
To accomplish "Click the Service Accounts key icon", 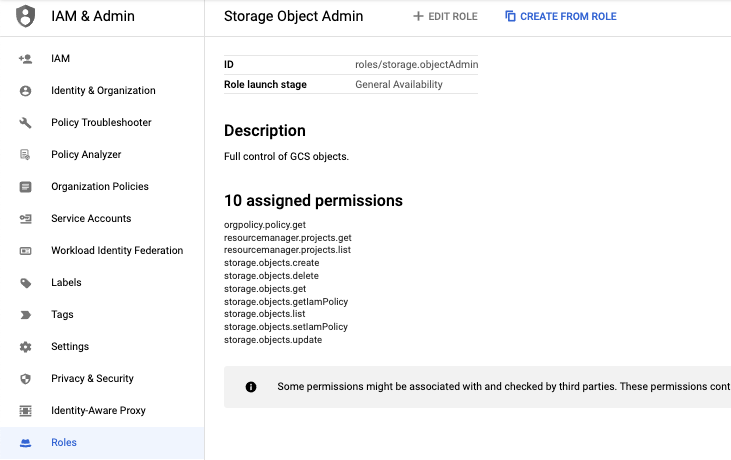I will tap(26, 219).
